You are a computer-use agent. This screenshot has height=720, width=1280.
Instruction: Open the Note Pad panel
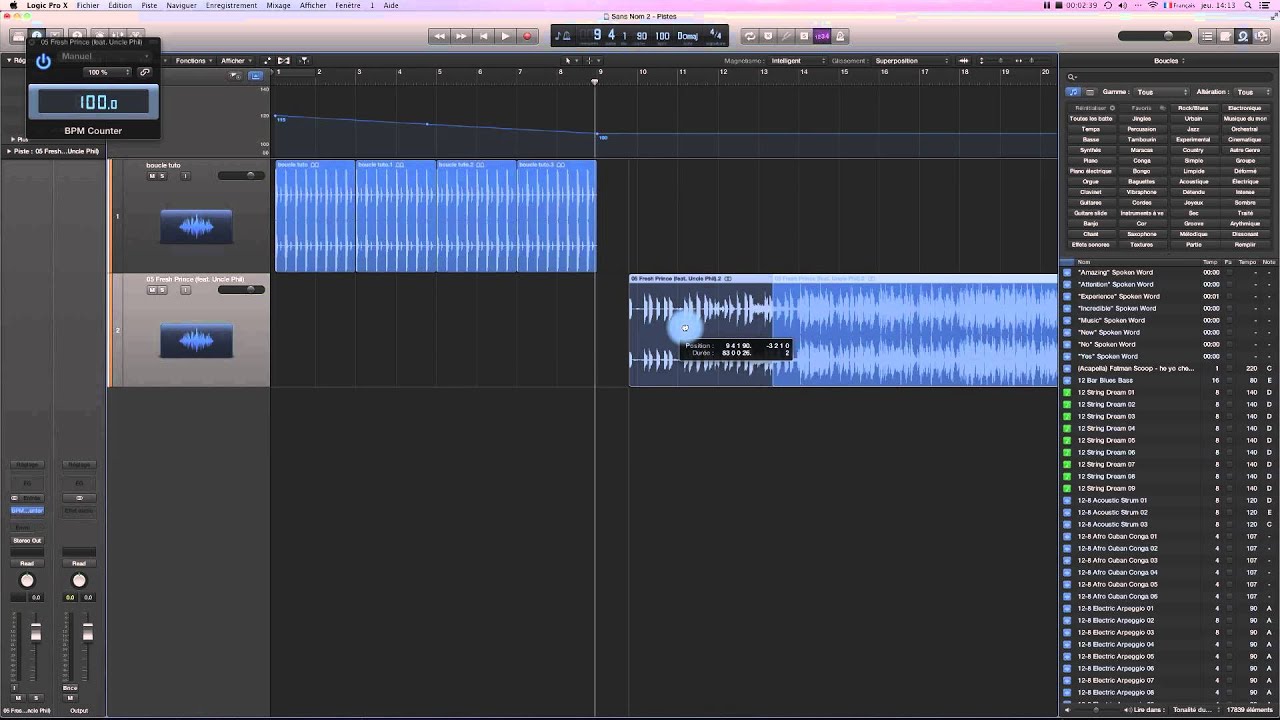1225,36
